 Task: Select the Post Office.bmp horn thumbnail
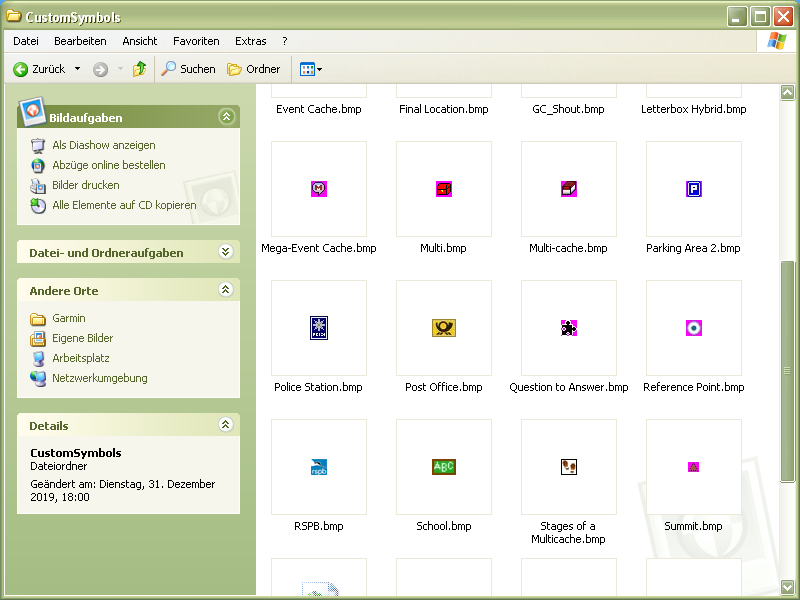[x=444, y=328]
